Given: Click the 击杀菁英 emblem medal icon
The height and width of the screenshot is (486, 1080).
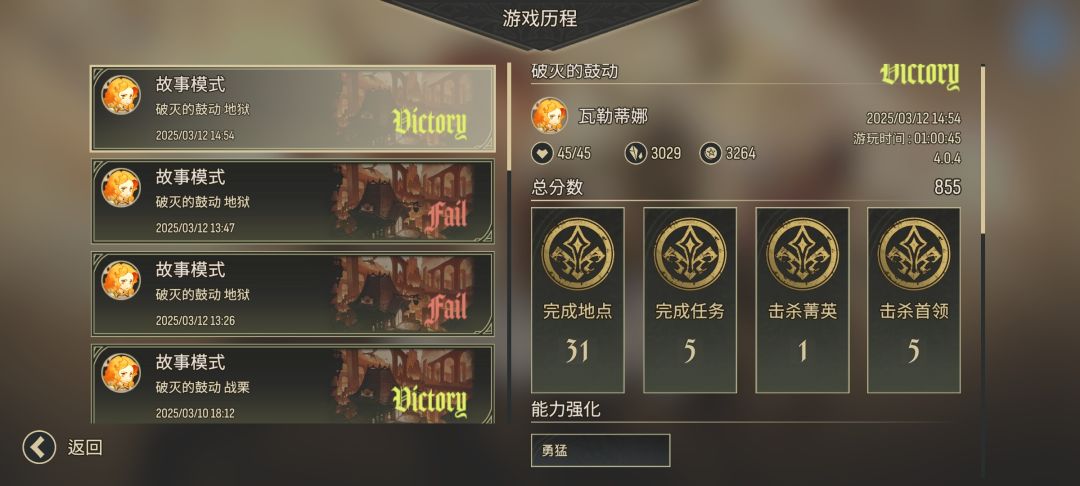Looking at the screenshot, I should 802,254.
